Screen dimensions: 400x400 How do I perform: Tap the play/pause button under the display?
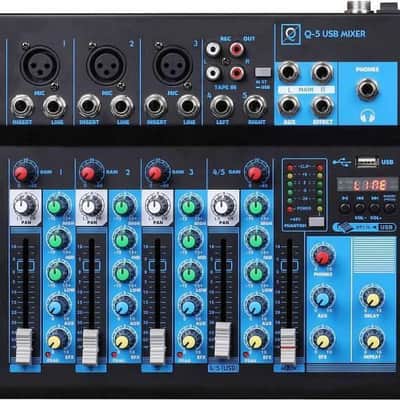(x=345, y=208)
